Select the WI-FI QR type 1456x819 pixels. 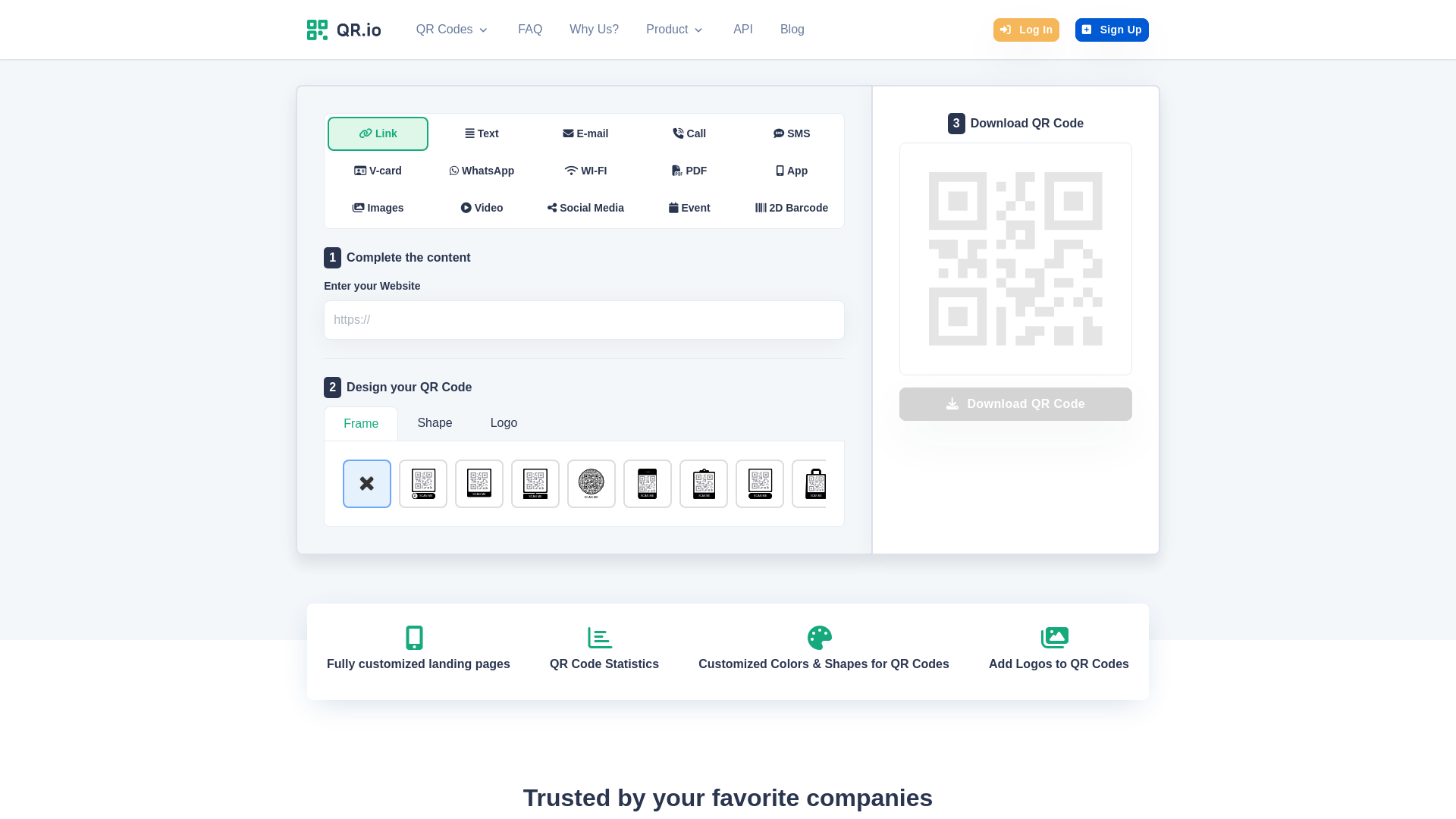coord(585,171)
